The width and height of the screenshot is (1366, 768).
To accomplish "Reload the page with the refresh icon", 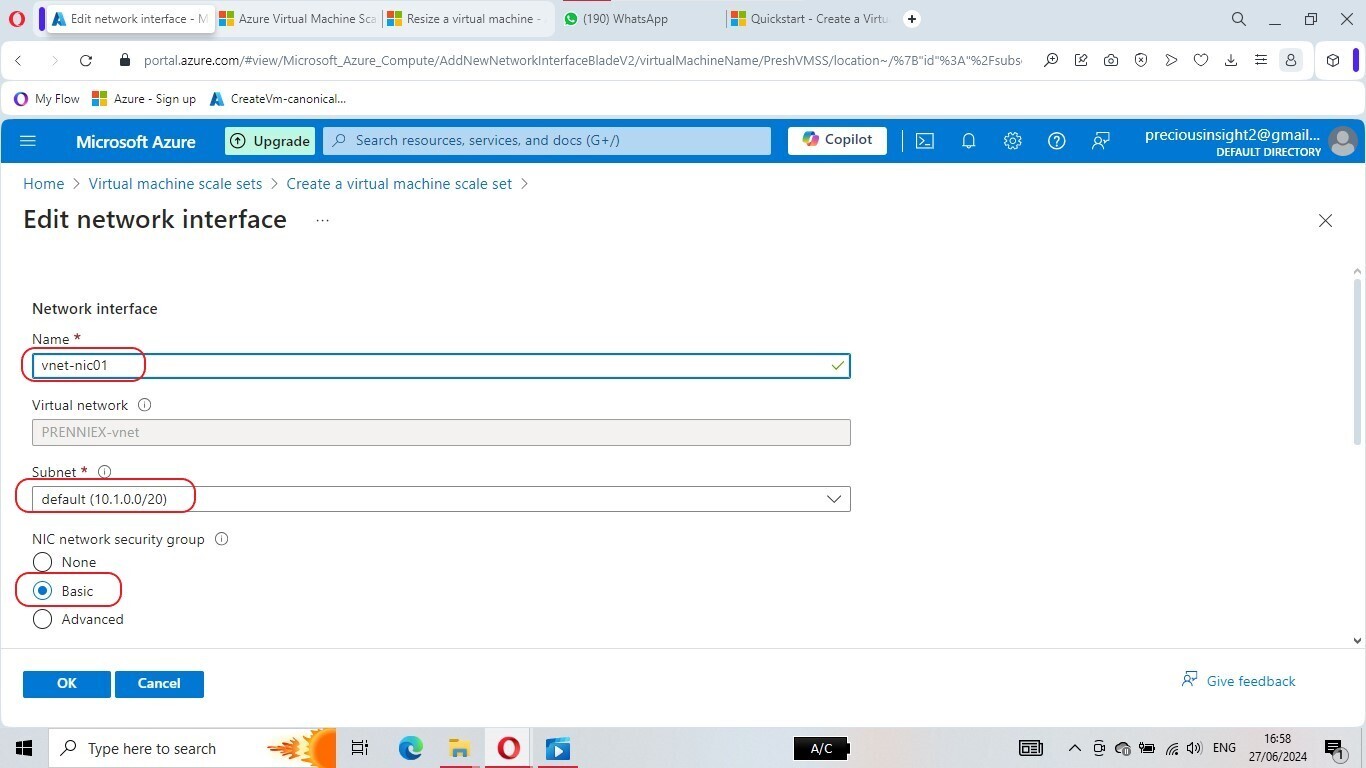I will point(86,60).
